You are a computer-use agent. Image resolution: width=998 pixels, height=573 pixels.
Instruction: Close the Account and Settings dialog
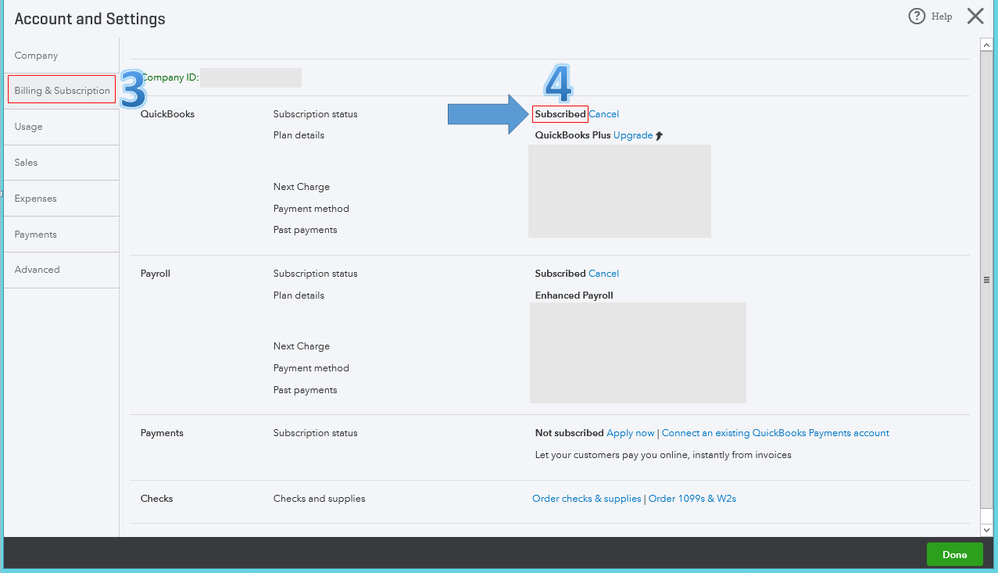pos(975,16)
